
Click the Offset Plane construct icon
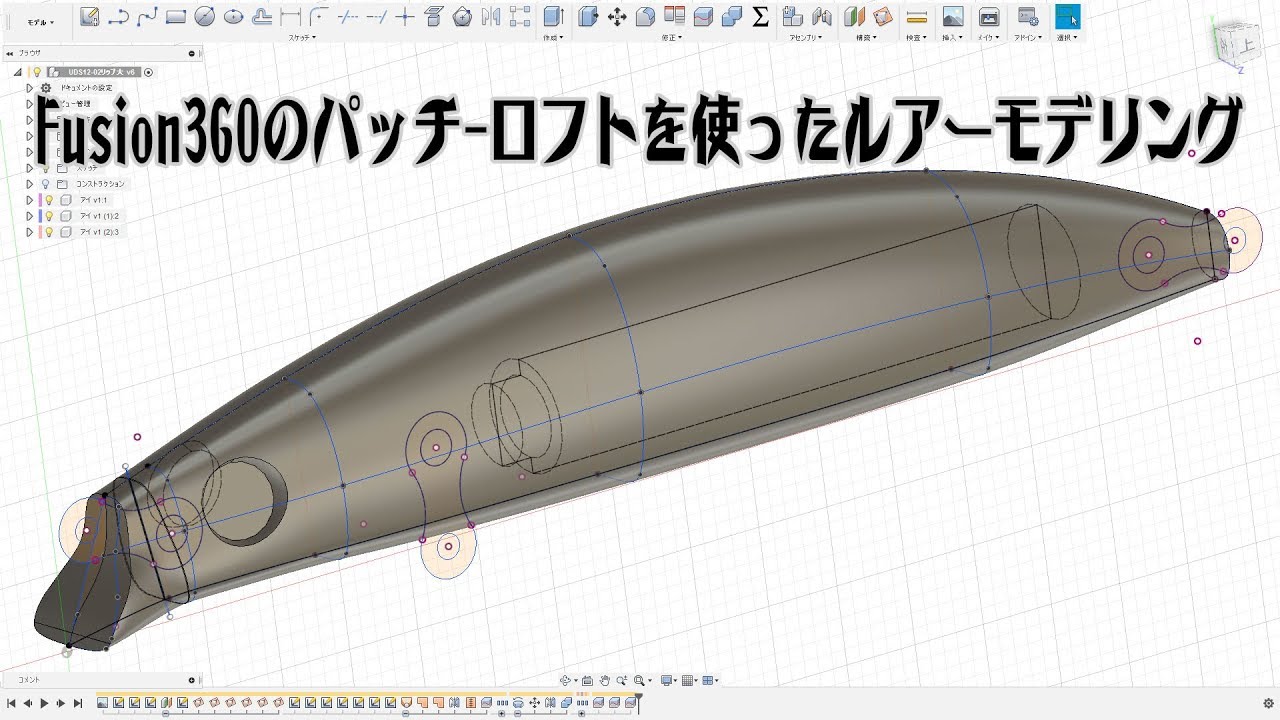[x=854, y=16]
